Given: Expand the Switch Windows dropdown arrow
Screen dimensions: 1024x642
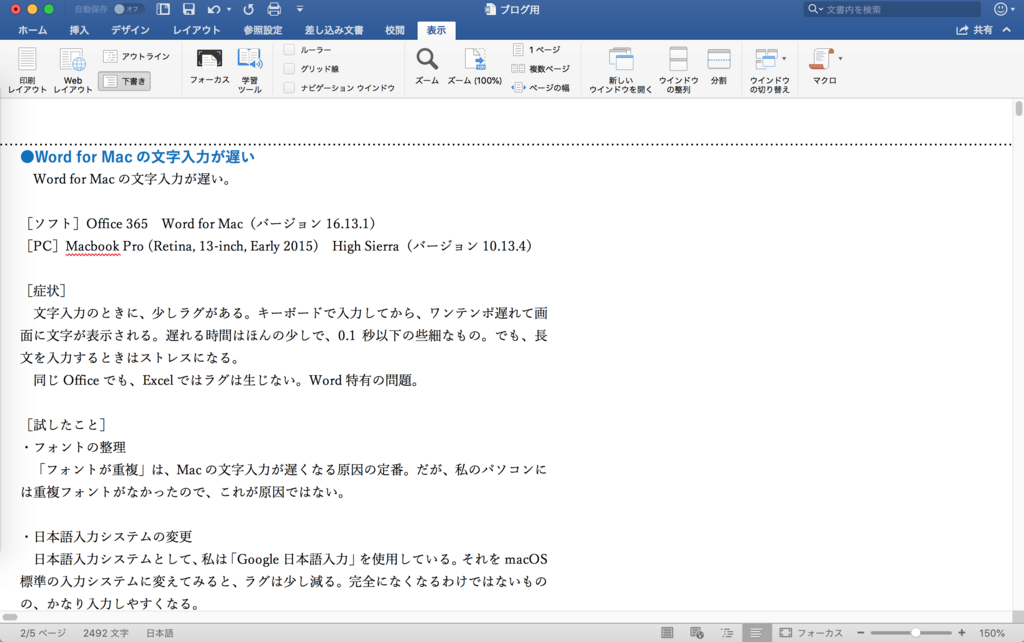Looking at the screenshot, I should 784,59.
